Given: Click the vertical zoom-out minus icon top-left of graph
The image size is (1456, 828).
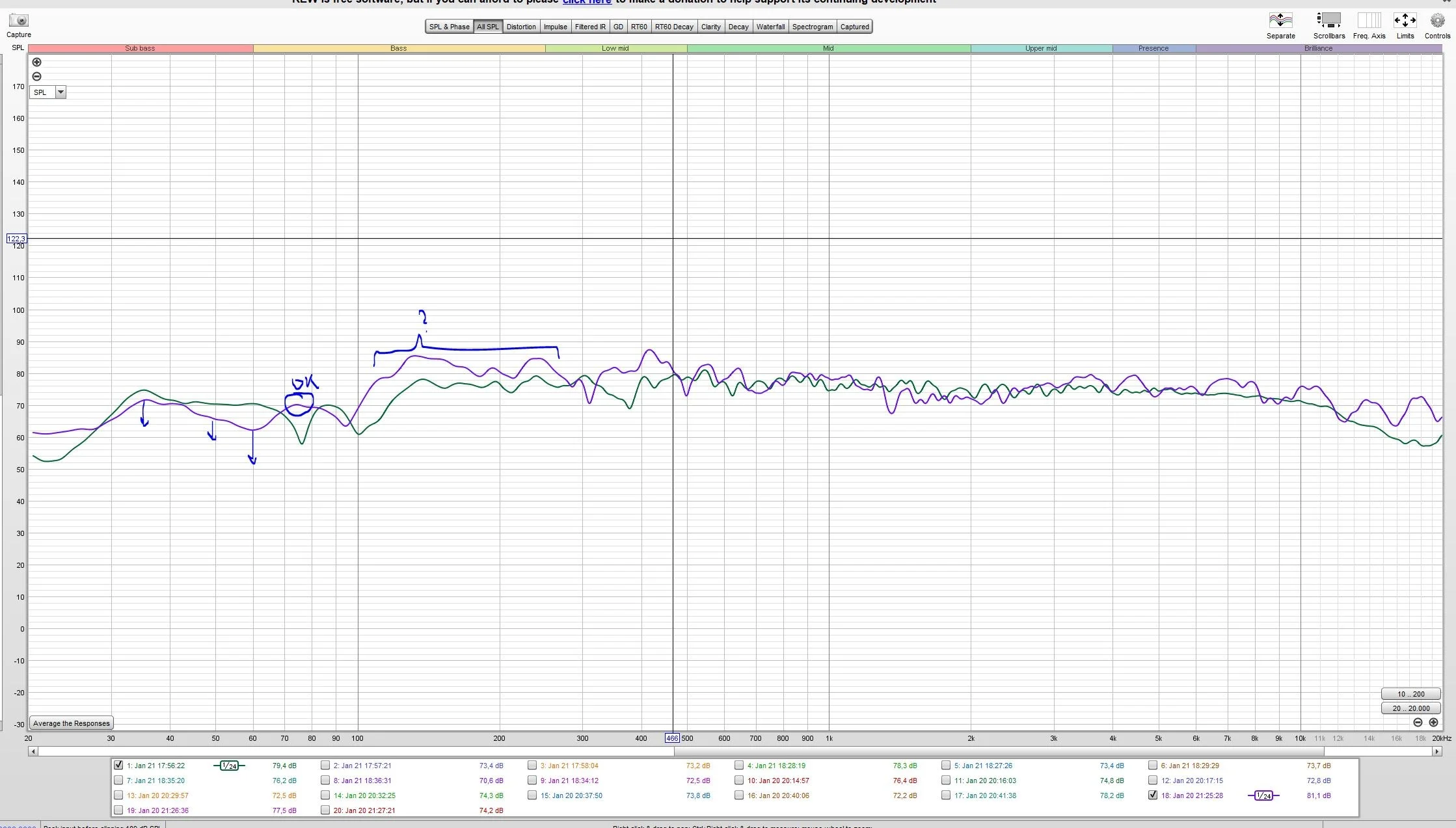Looking at the screenshot, I should click(36, 77).
